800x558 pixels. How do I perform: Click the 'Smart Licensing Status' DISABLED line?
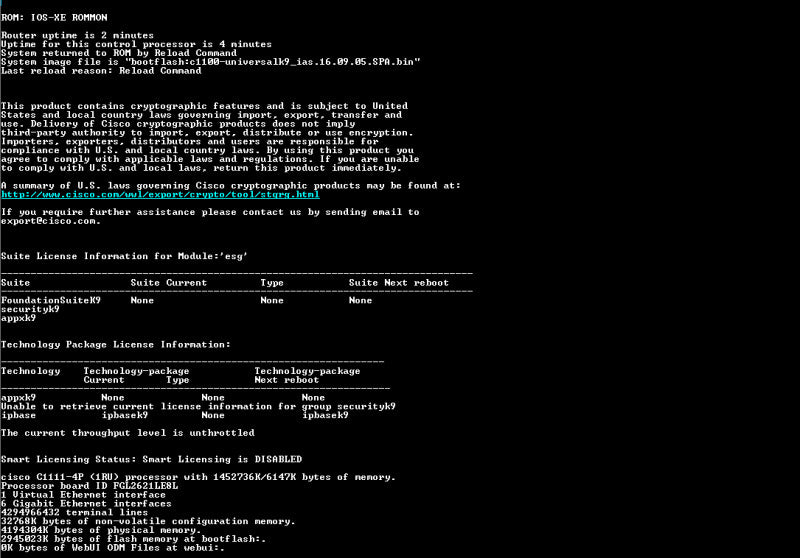[x=152, y=460]
